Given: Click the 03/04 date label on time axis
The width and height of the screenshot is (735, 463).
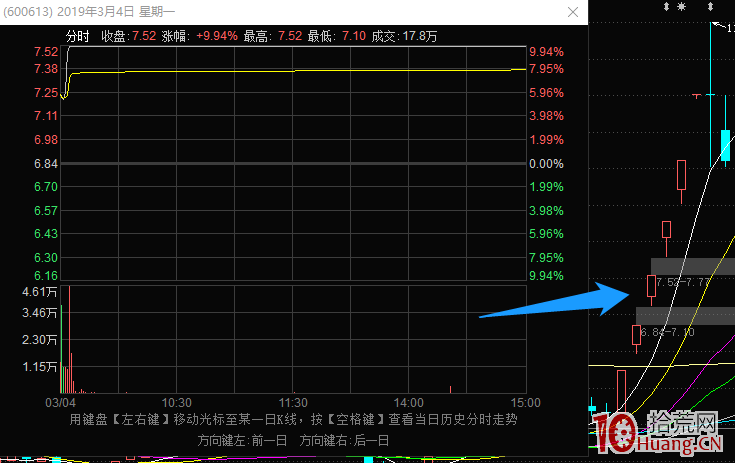Looking at the screenshot, I should point(60,403).
